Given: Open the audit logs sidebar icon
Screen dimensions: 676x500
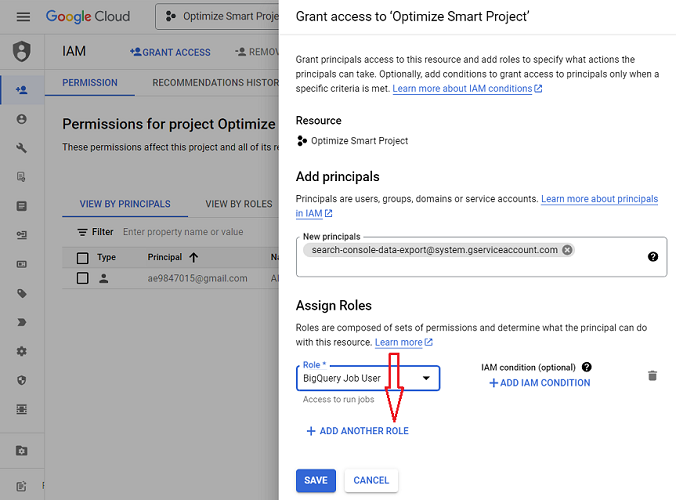Looking at the screenshot, I should tap(22, 409).
